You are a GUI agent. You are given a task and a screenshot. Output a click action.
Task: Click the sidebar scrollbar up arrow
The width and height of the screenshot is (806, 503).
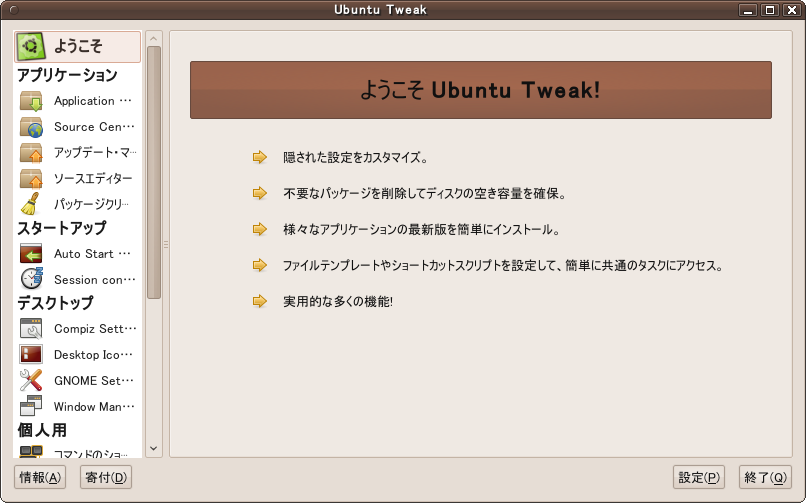click(x=154, y=39)
